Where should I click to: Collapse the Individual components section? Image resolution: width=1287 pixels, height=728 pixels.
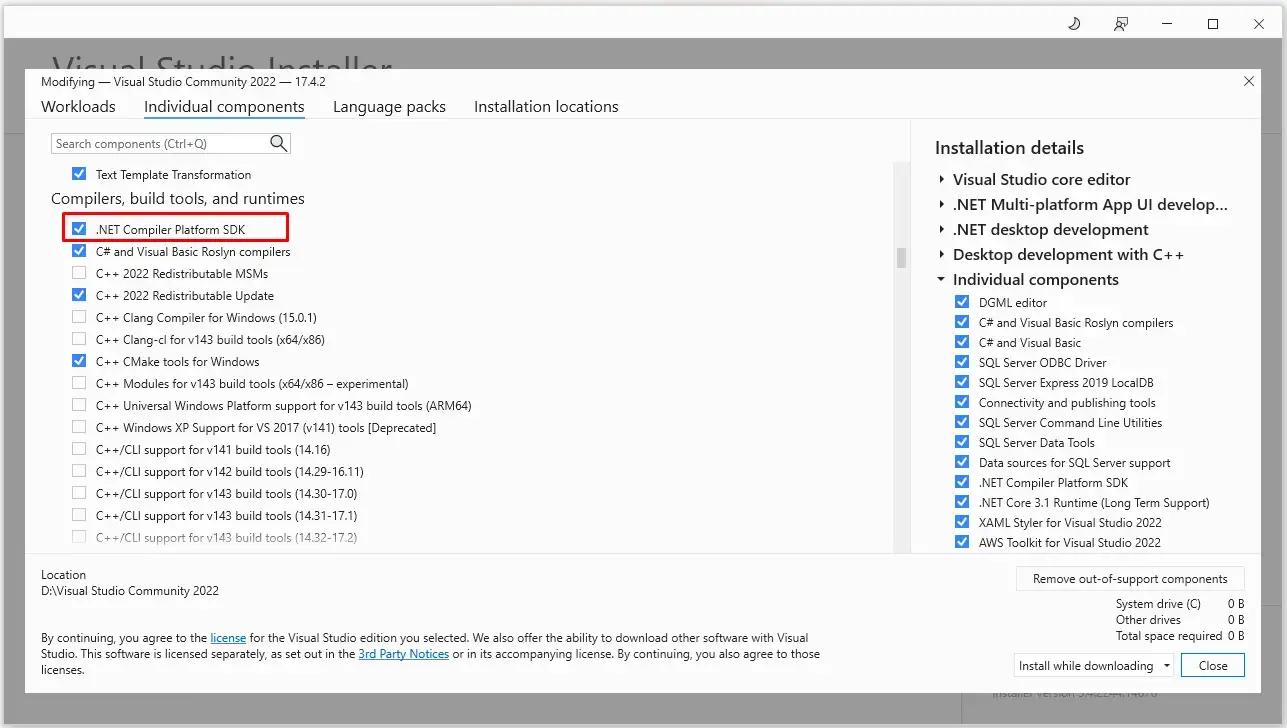point(942,280)
